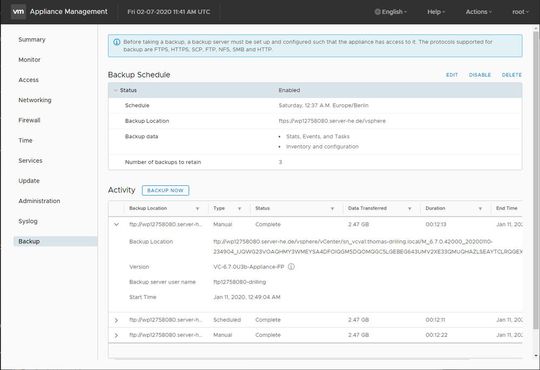Open the Time page in sidebar
This screenshot has width=540, height=370.
pyautogui.click(x=25, y=141)
